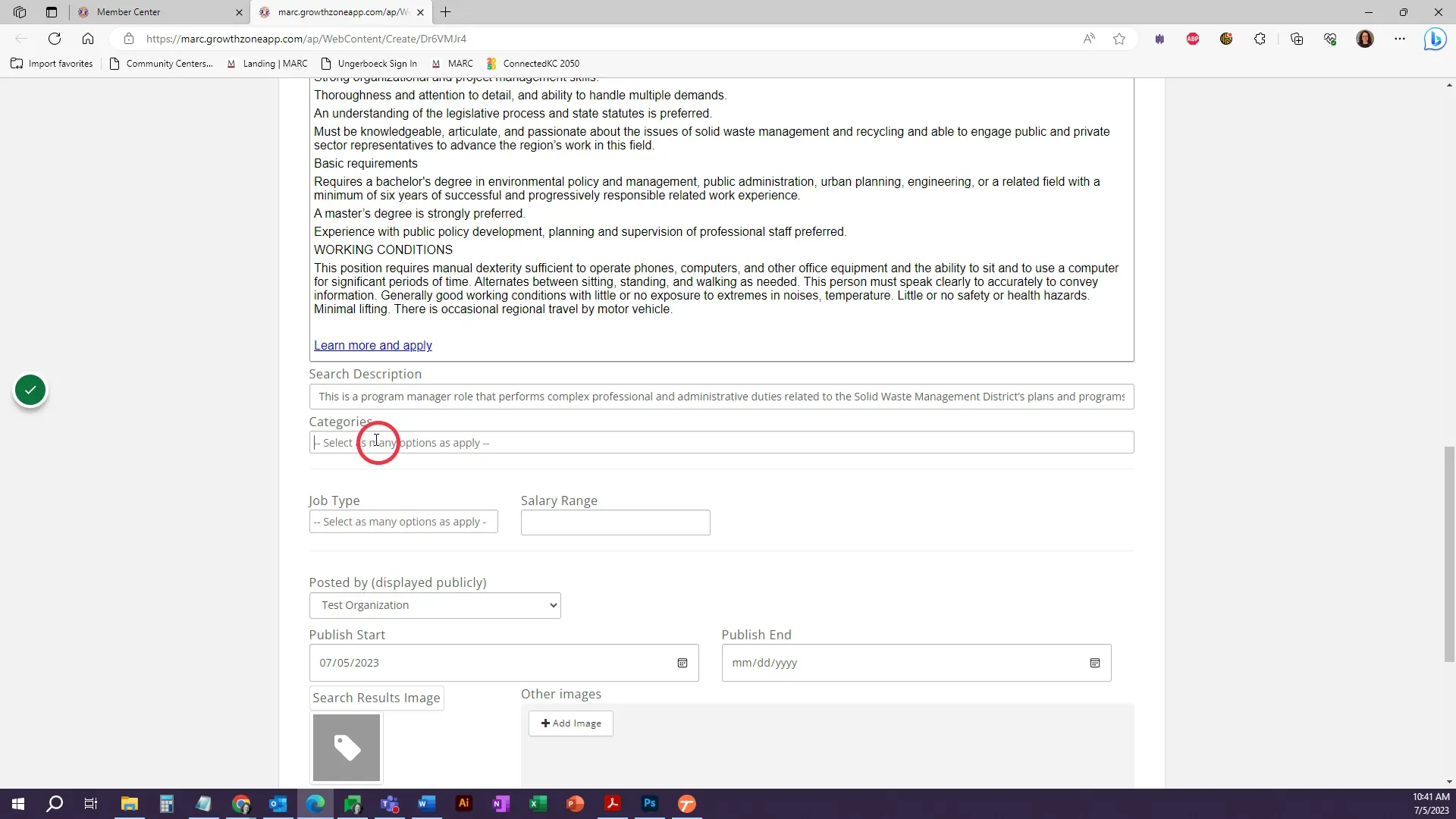The width and height of the screenshot is (1456, 819).
Task: Open Categories multi-select field
Action: click(721, 443)
